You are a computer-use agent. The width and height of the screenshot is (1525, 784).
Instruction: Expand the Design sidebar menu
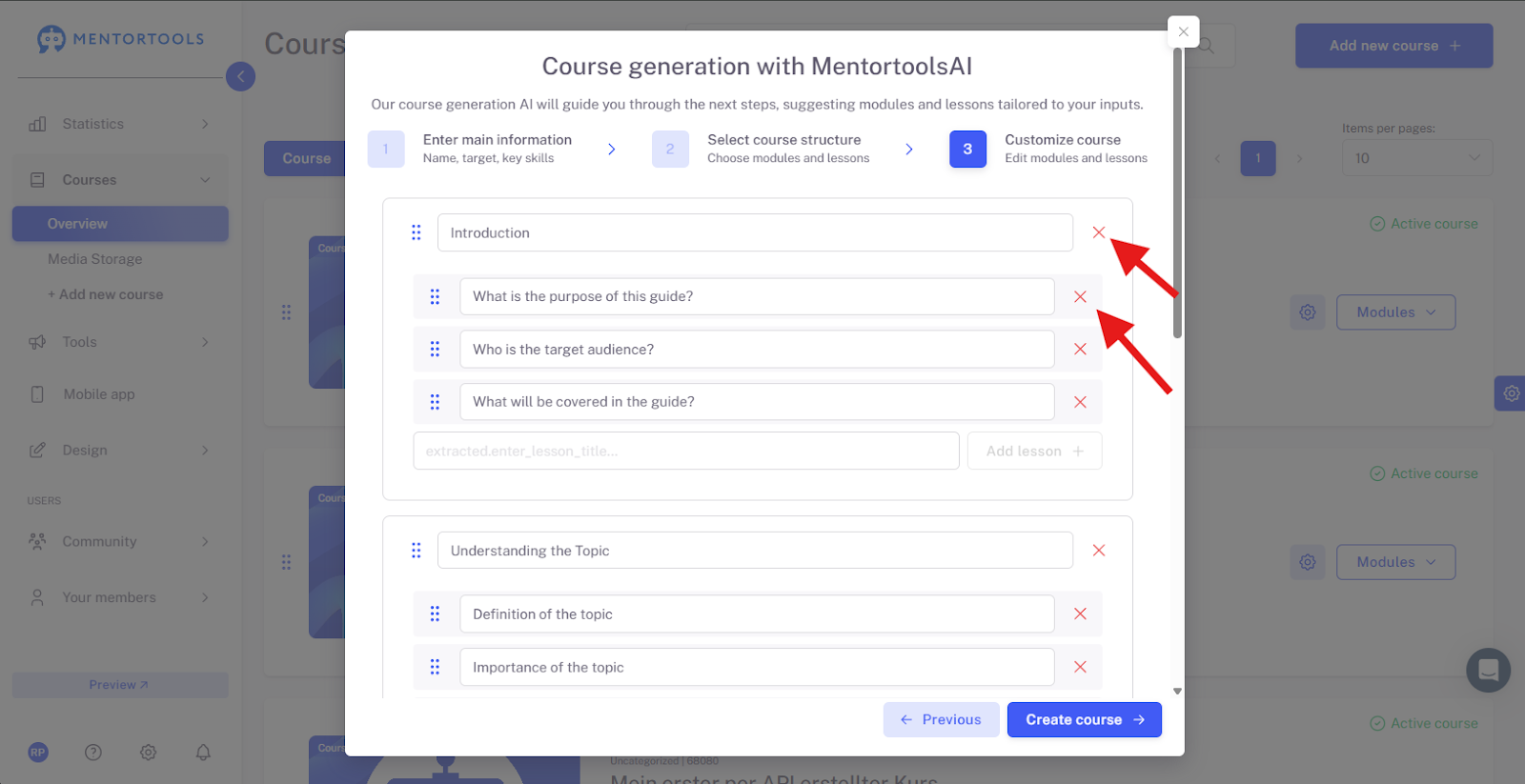coord(120,451)
